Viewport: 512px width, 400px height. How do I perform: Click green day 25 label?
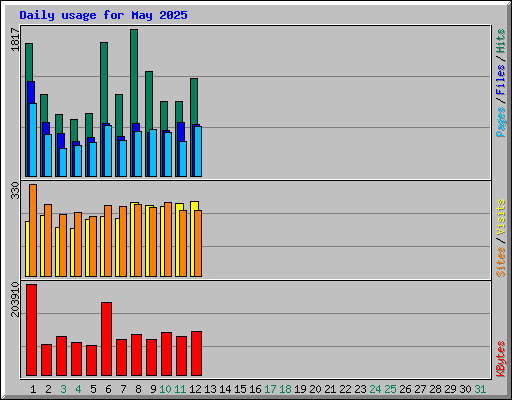click(390, 389)
